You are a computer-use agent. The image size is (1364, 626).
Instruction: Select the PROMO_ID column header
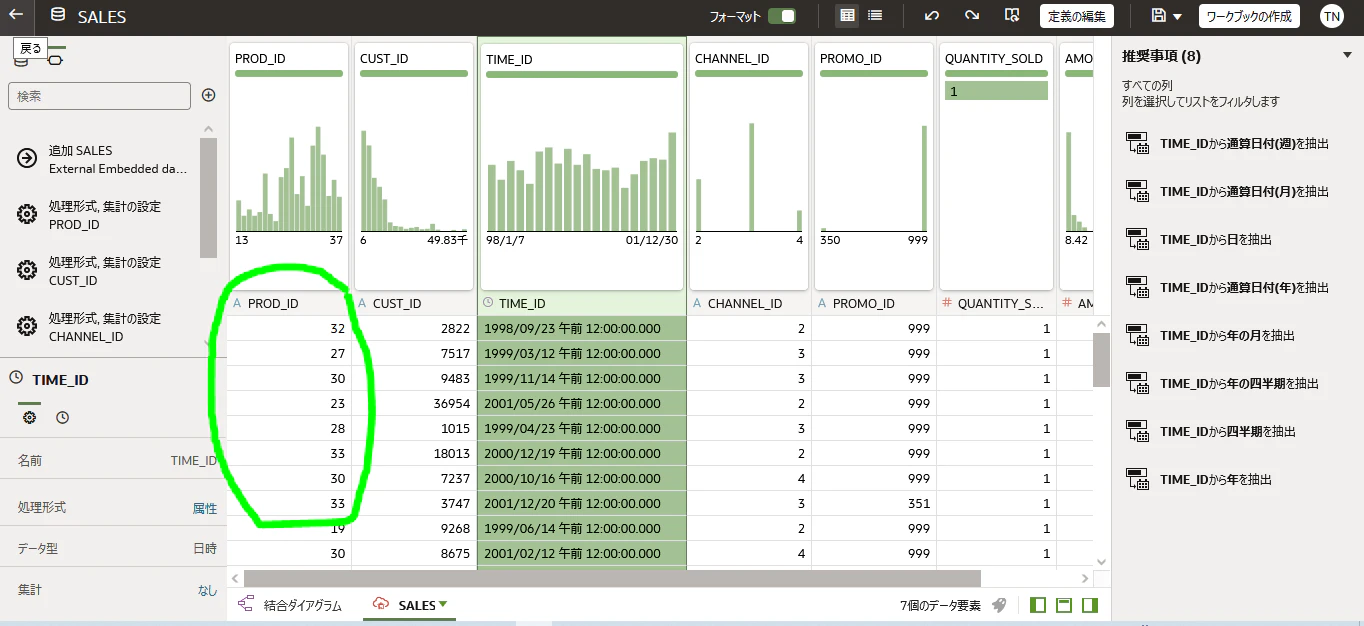[x=874, y=303]
